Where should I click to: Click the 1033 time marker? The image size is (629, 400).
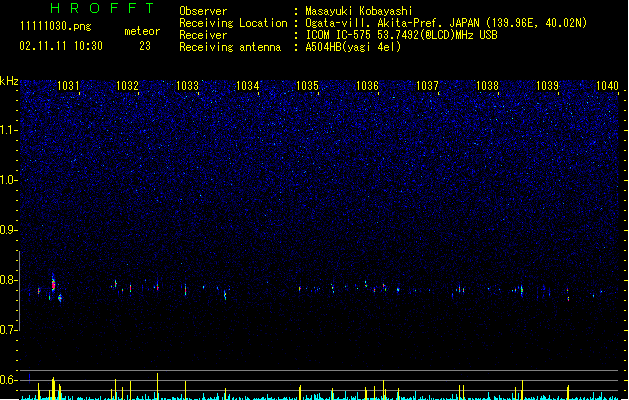tap(187, 86)
